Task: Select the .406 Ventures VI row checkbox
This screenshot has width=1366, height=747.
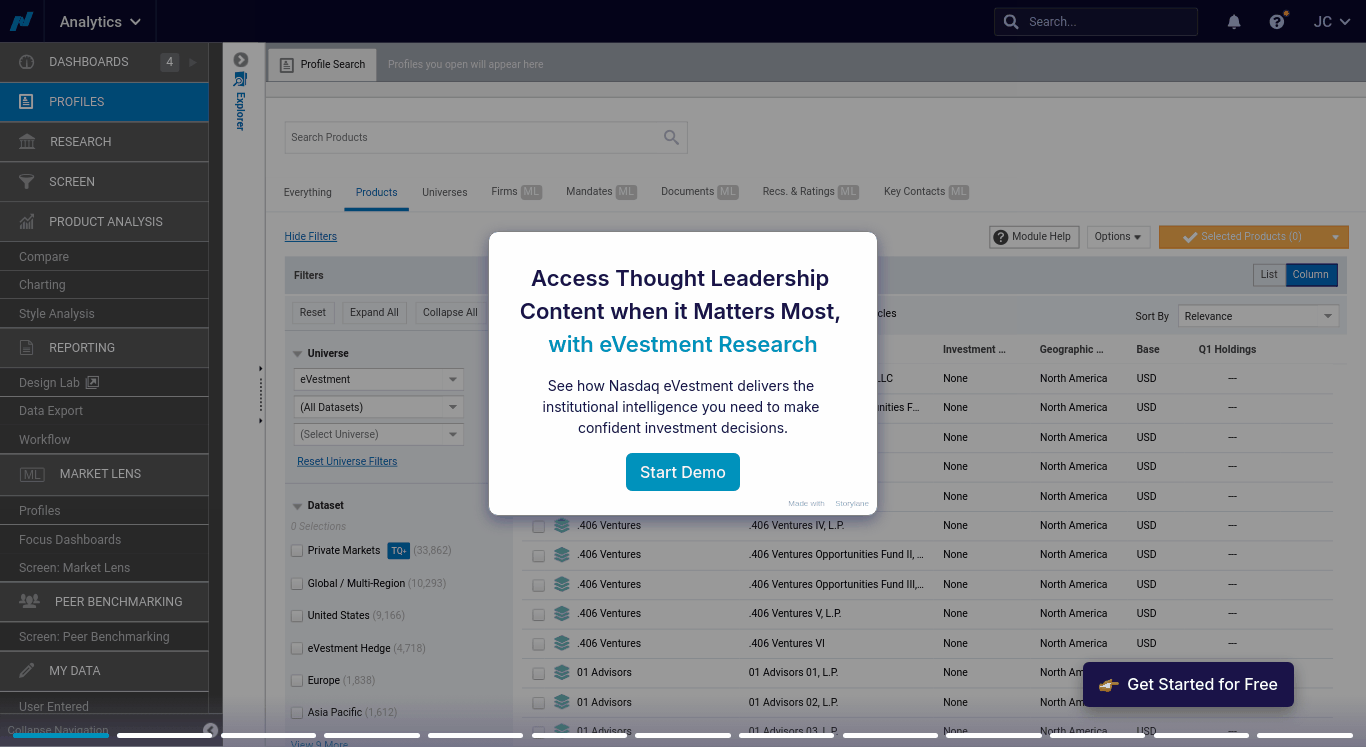Action: pos(539,644)
